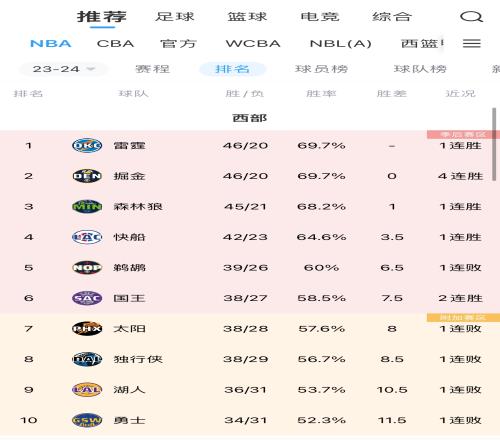
Task: Tap the GSW Warriors team logo
Action: pyautogui.click(x=87, y=420)
